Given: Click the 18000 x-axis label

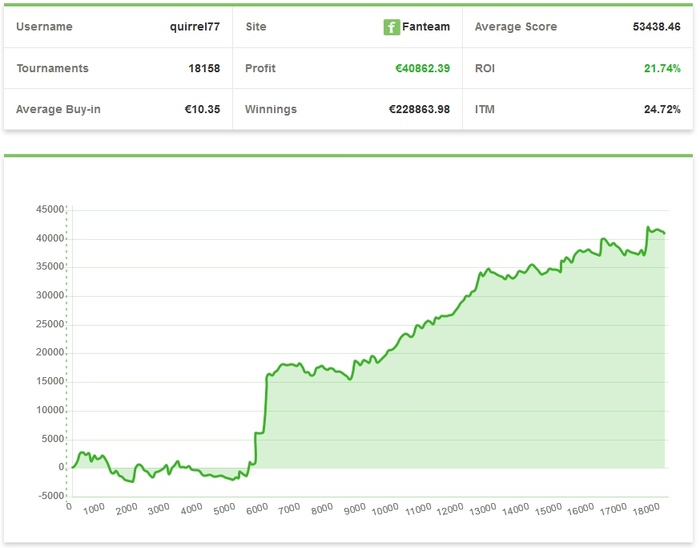Looking at the screenshot, I should [646, 509].
